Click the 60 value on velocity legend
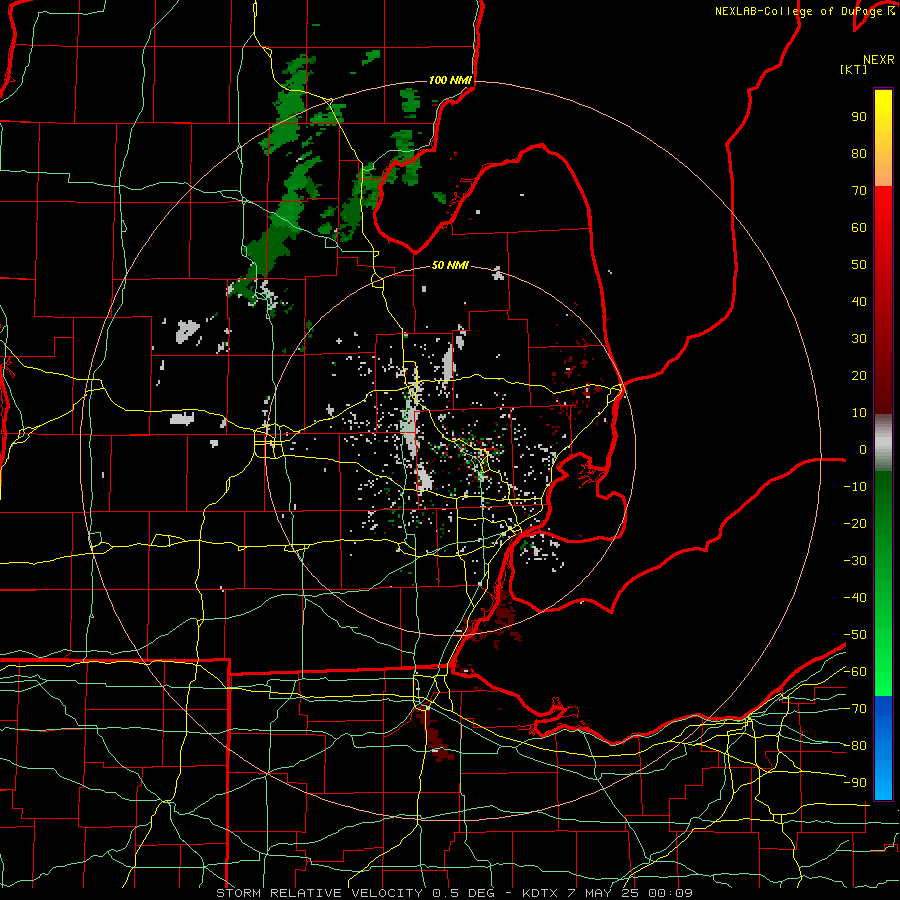 point(859,227)
